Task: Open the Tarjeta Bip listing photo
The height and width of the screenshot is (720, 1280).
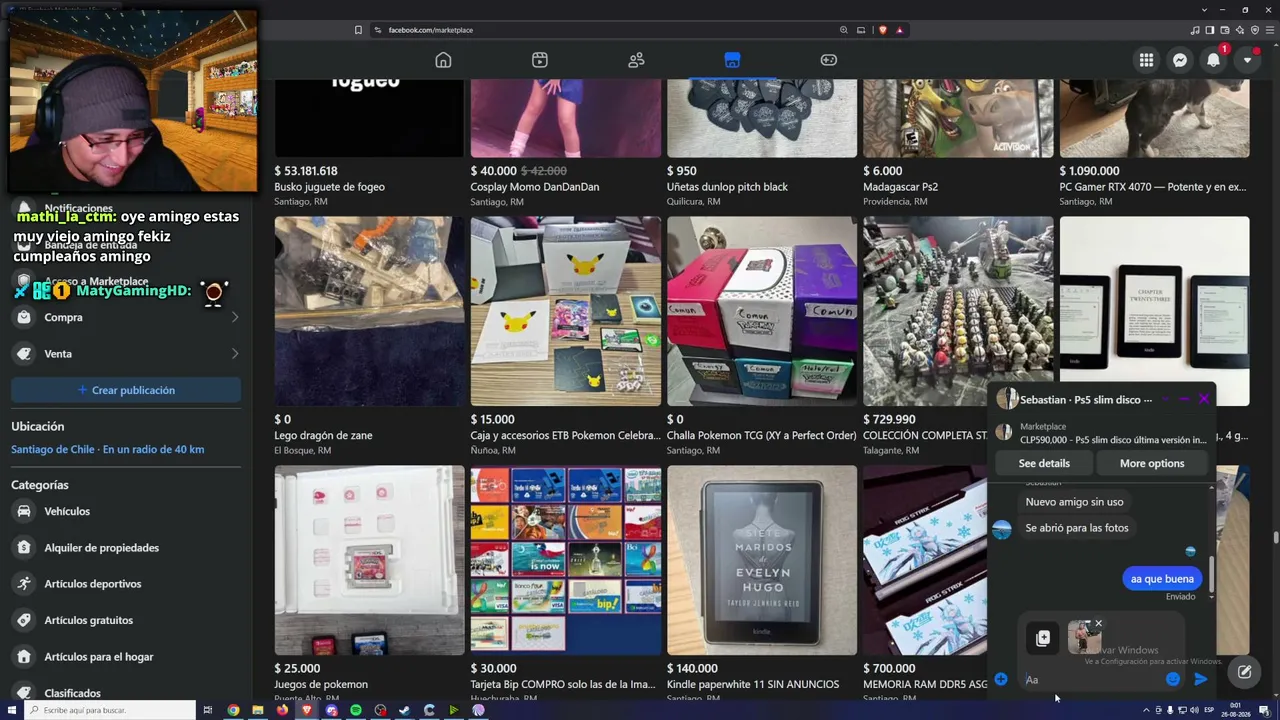Action: click(566, 560)
